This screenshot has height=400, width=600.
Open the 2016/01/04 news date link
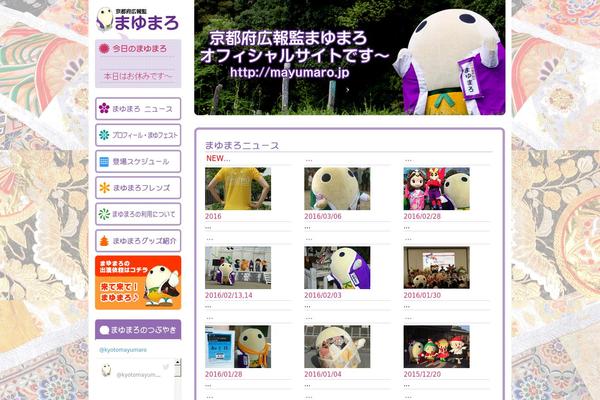(x=323, y=374)
